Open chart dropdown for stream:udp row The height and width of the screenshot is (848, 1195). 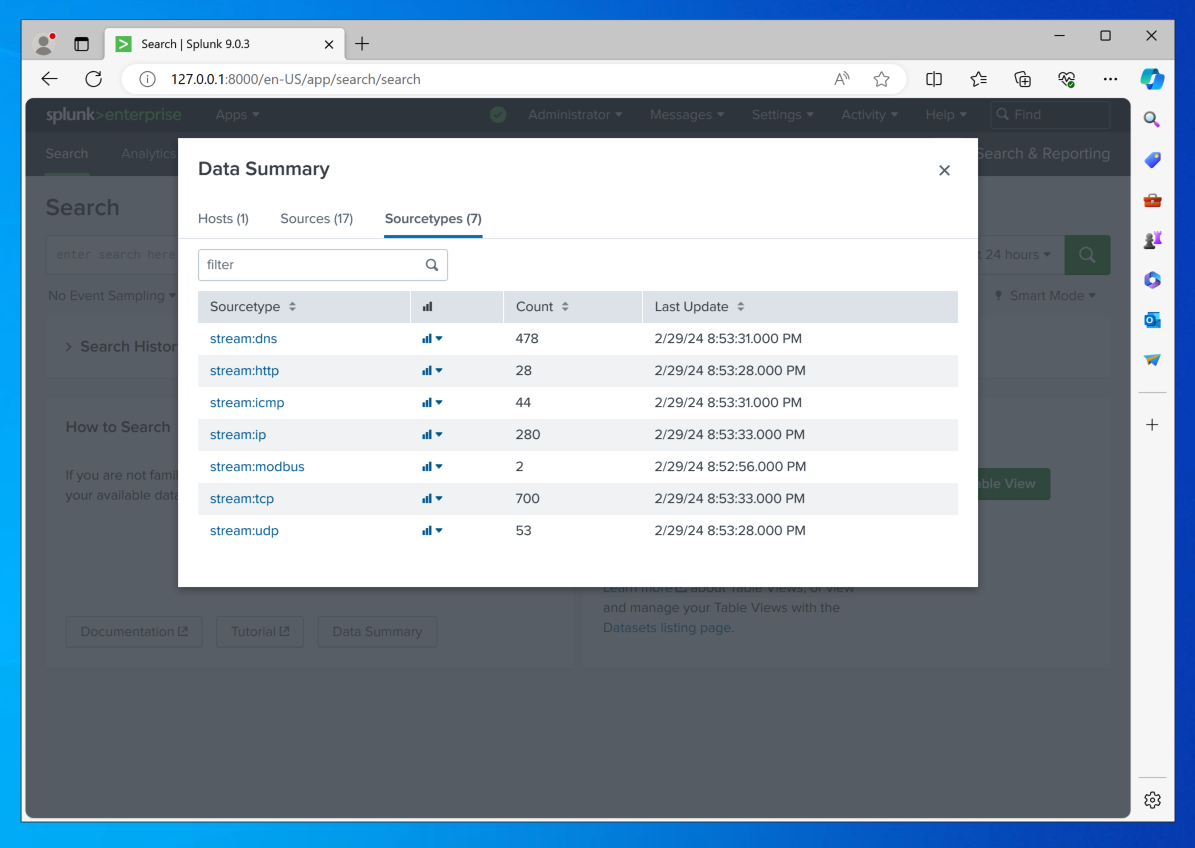pyautogui.click(x=432, y=531)
